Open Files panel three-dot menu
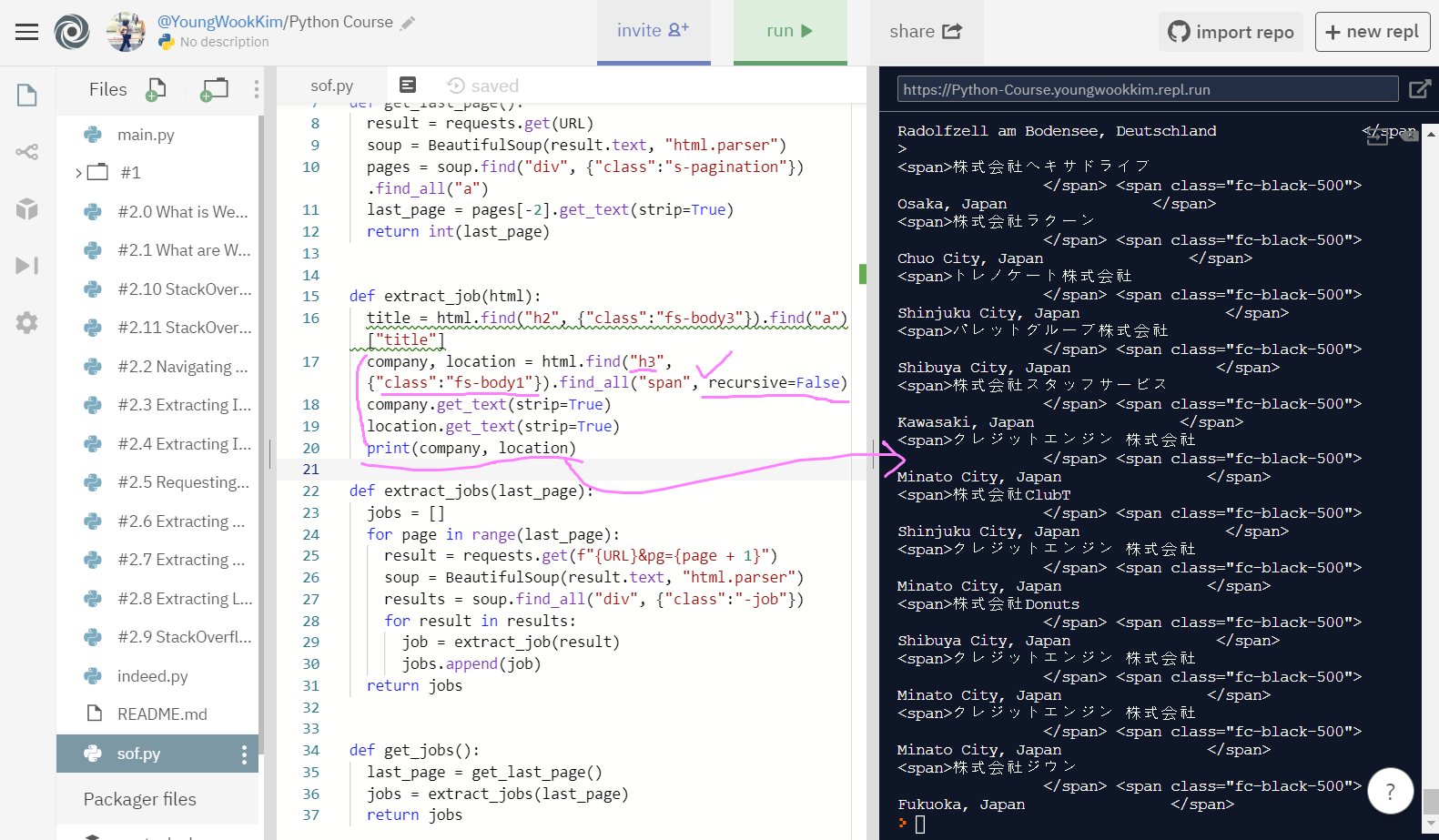1439x840 pixels. pos(257,89)
